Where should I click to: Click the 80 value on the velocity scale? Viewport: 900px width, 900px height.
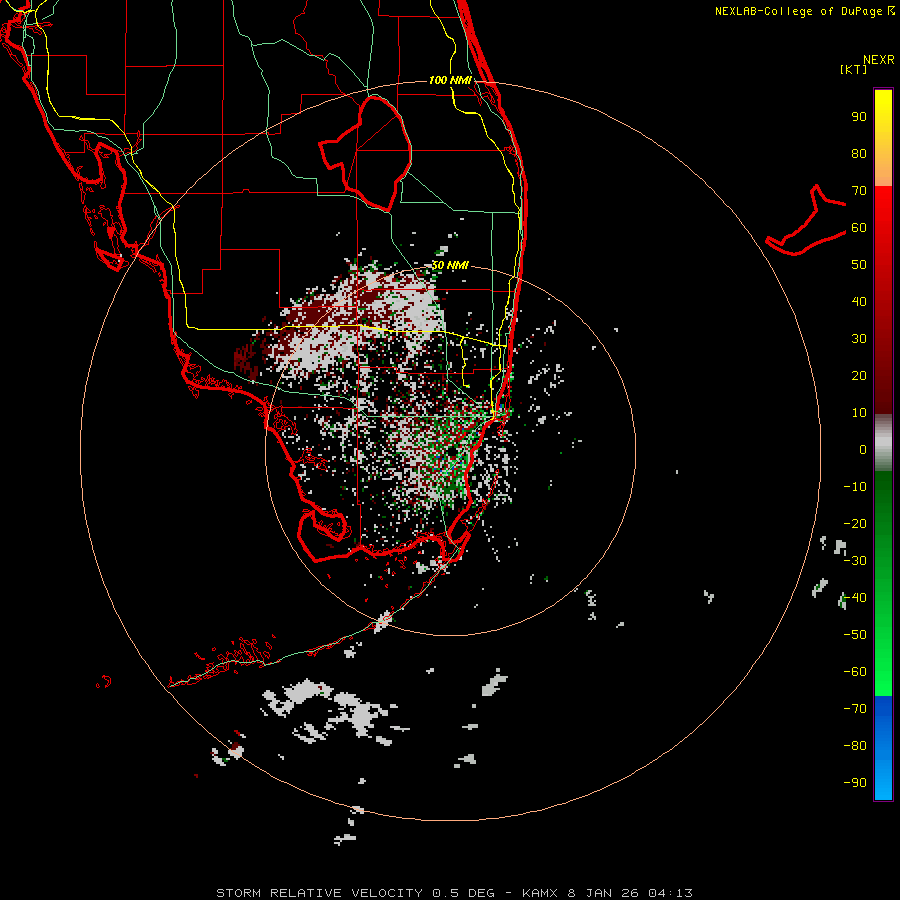tap(859, 154)
